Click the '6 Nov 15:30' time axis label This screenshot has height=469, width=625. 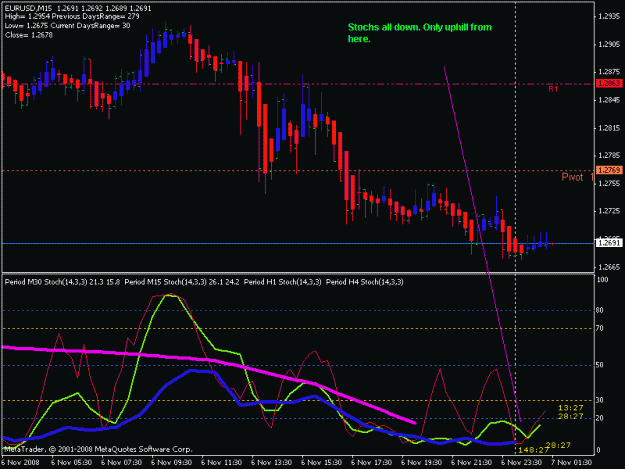coord(322,463)
